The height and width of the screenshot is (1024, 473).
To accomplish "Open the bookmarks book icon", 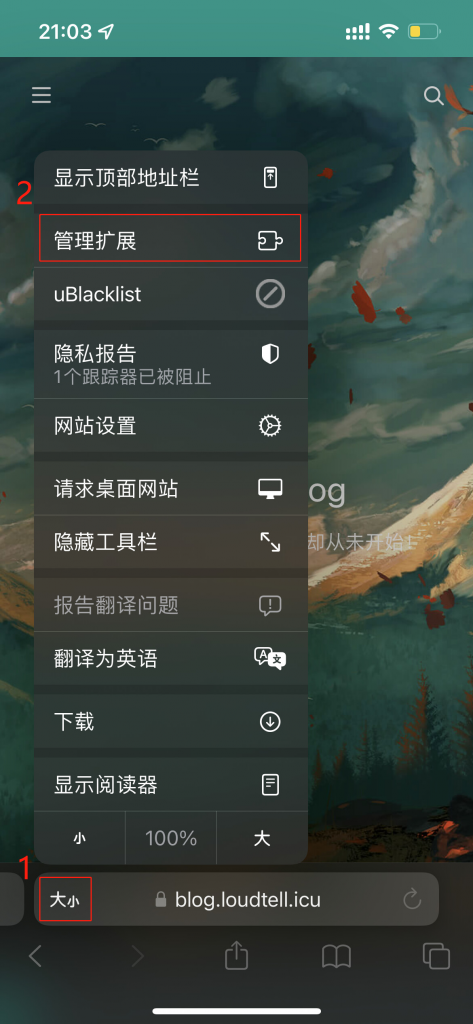I will click(336, 957).
